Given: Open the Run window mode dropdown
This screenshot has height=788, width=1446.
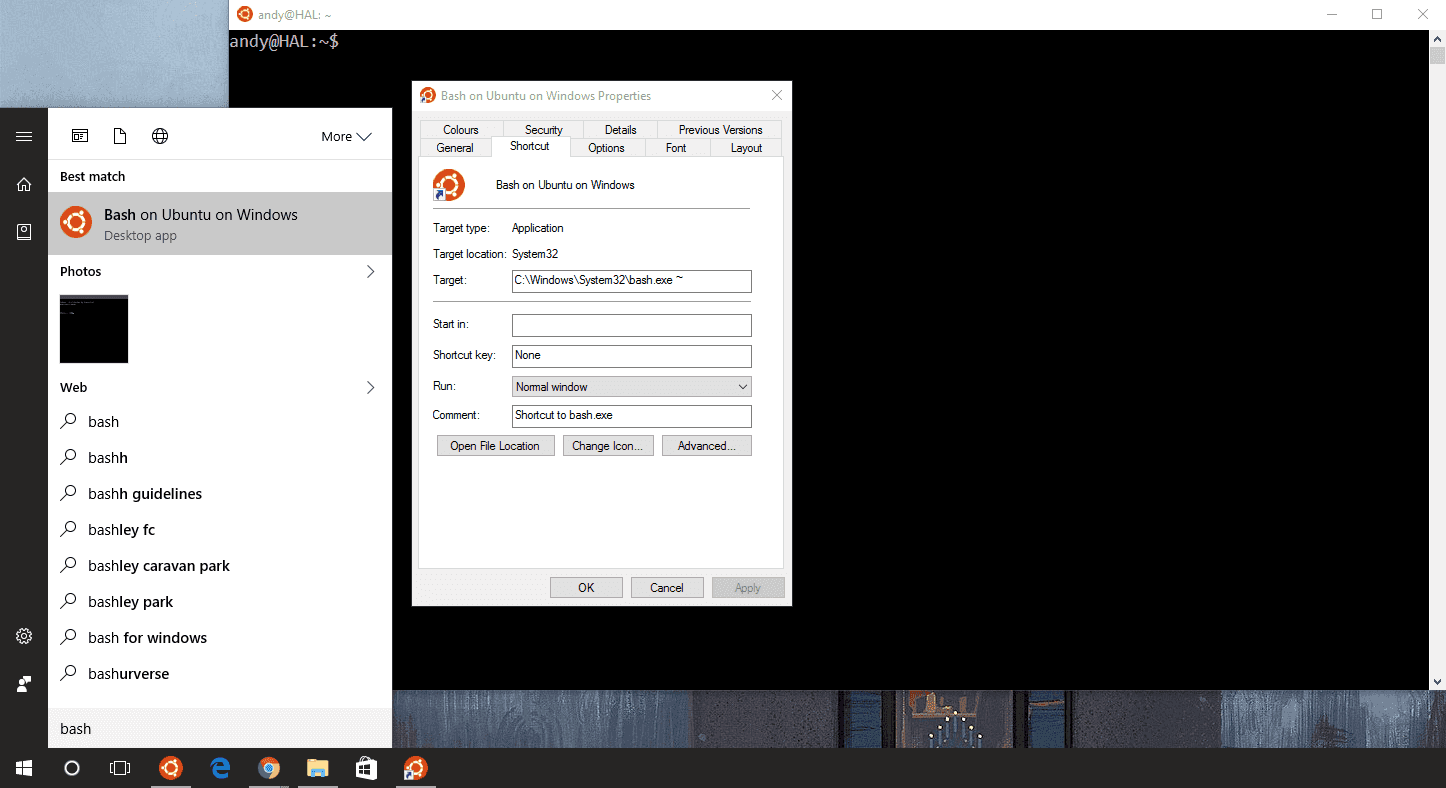Looking at the screenshot, I should click(x=631, y=387).
